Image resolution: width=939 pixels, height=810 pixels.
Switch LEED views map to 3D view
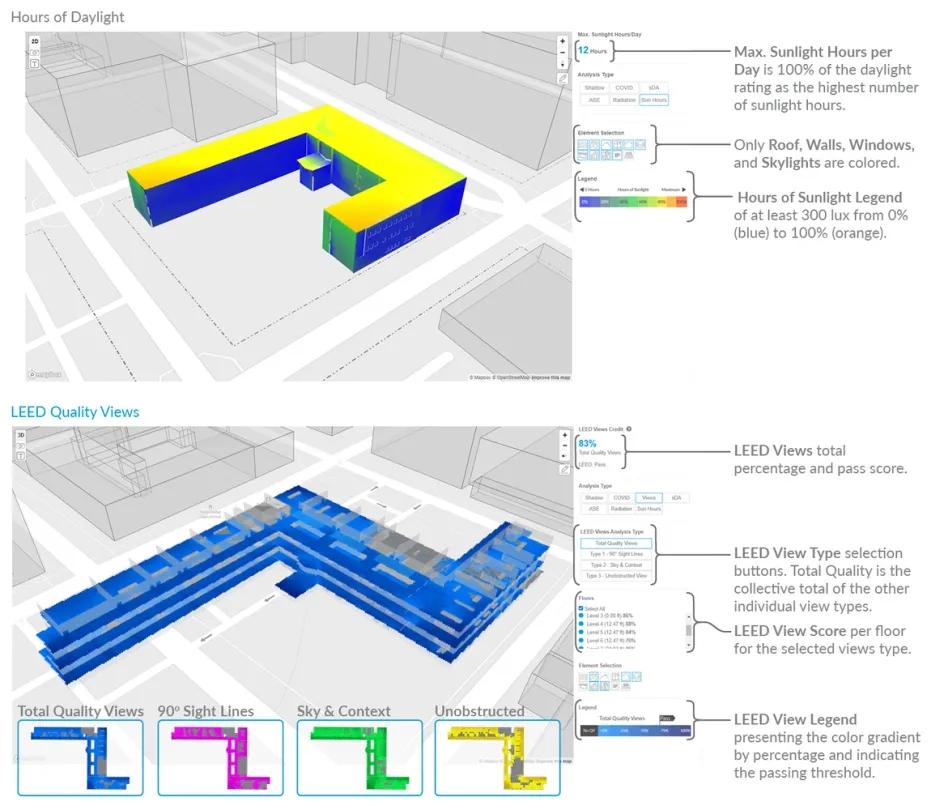pos(21,435)
